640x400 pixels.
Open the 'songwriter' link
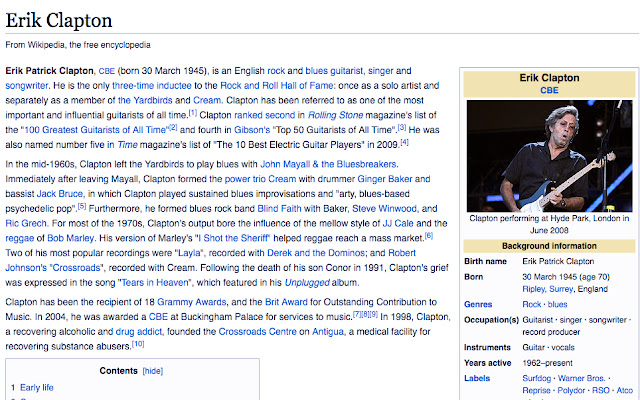(27, 86)
